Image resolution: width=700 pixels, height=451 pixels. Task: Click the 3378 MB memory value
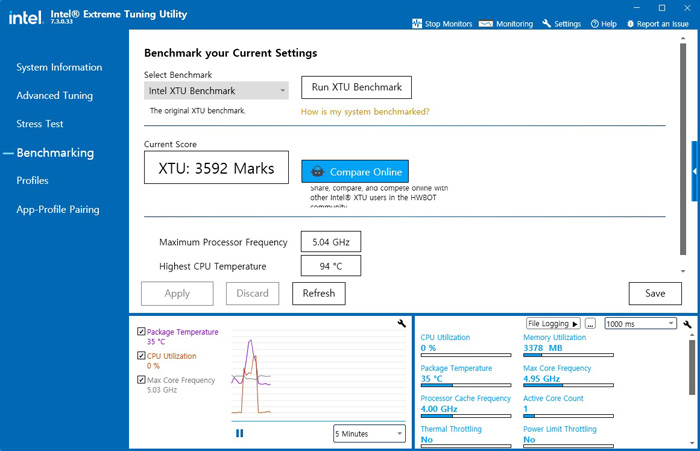tap(543, 348)
